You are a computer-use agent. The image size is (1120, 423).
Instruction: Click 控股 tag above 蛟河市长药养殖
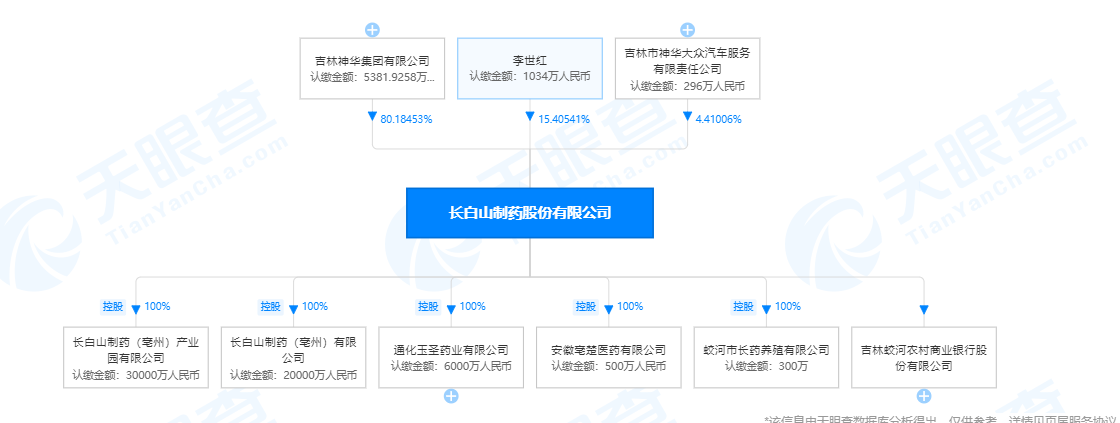(743, 307)
